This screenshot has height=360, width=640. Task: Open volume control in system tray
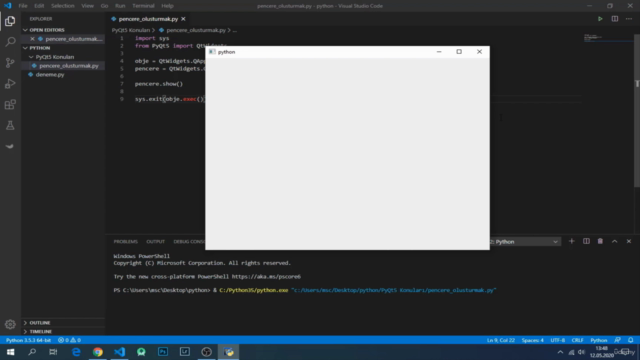pos(582,352)
